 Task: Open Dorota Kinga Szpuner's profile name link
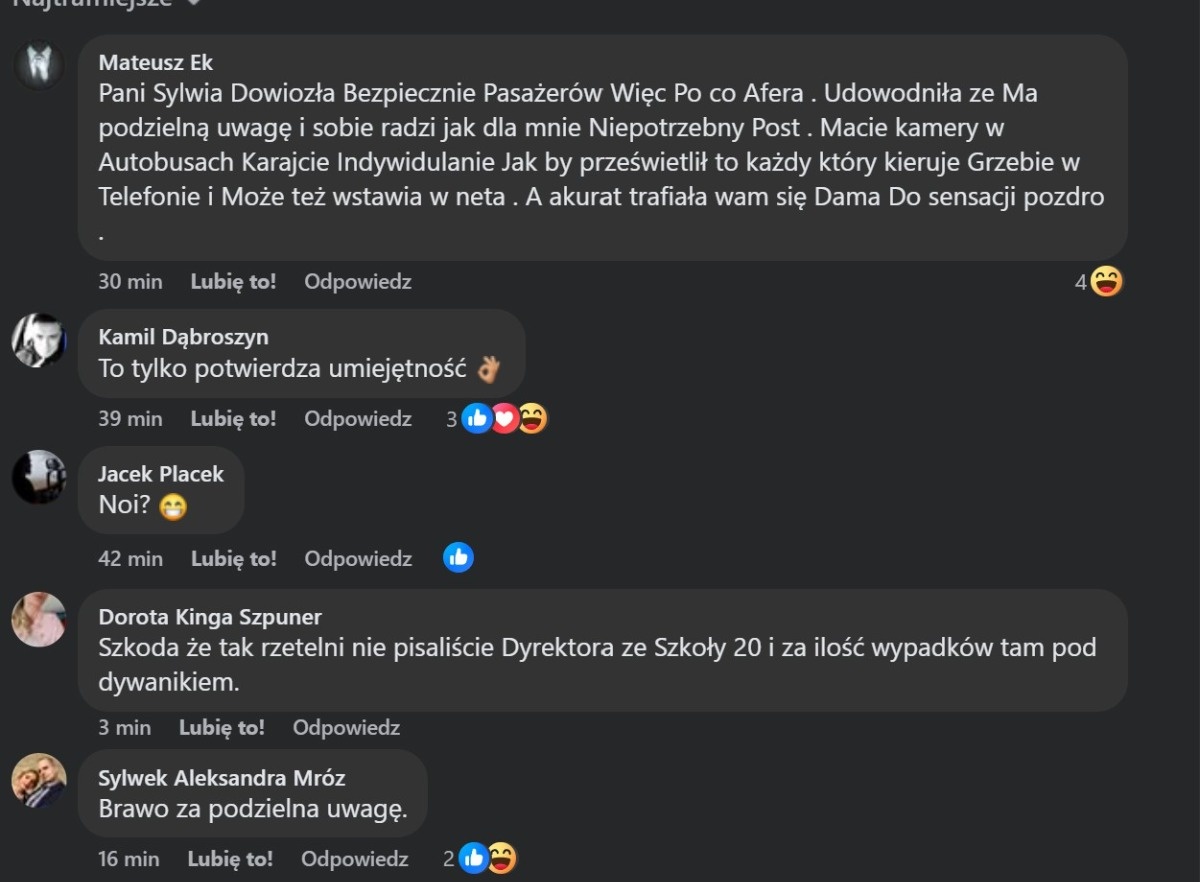(x=210, y=617)
